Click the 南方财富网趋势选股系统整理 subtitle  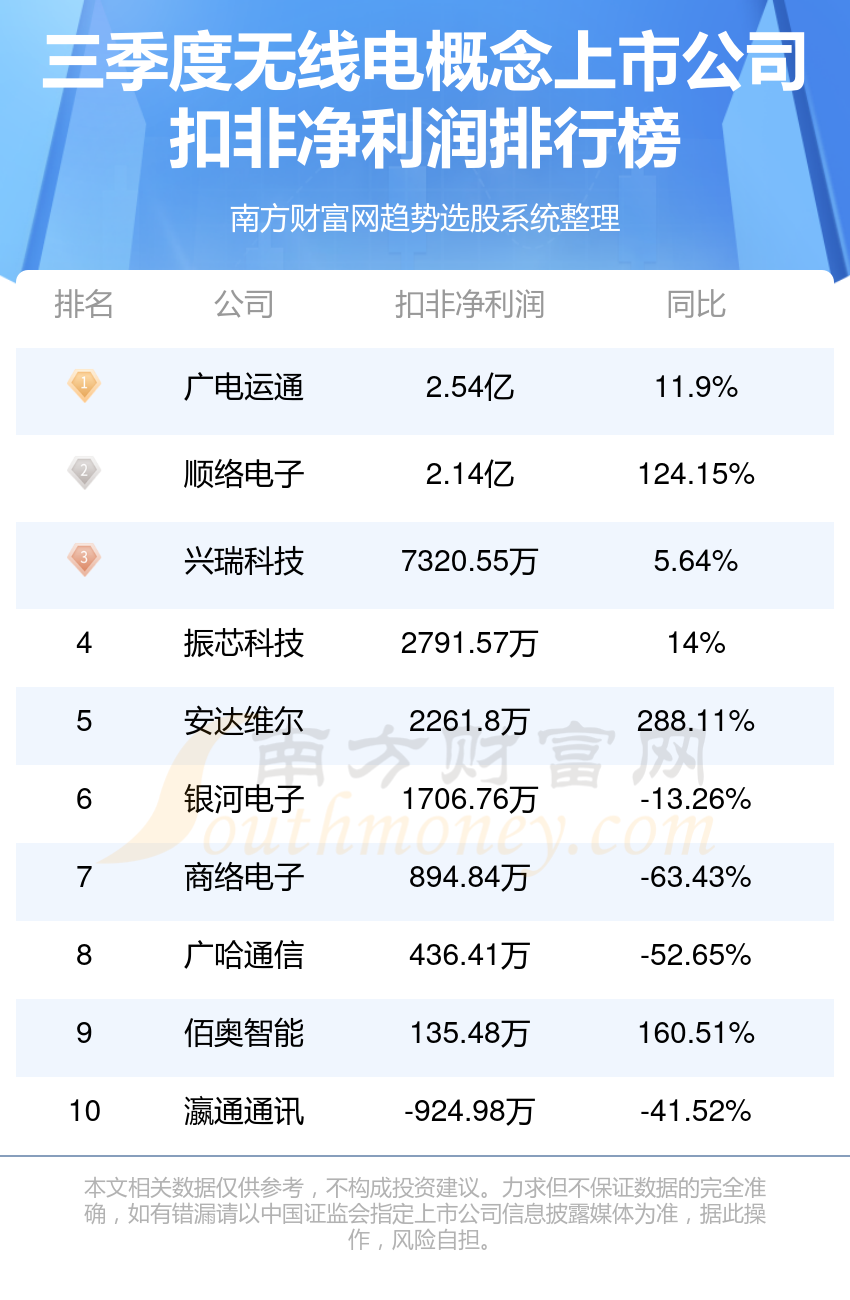(x=425, y=218)
